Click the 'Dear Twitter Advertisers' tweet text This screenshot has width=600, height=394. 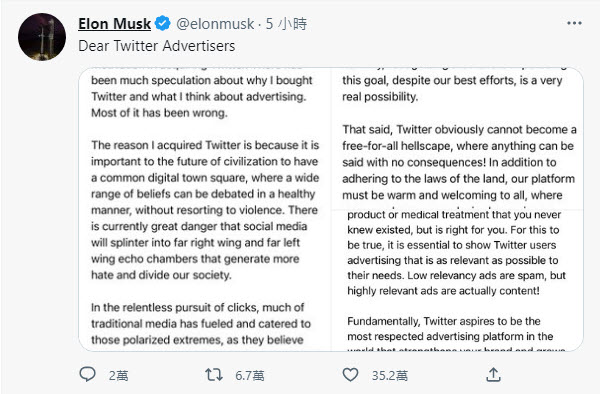tap(157, 46)
